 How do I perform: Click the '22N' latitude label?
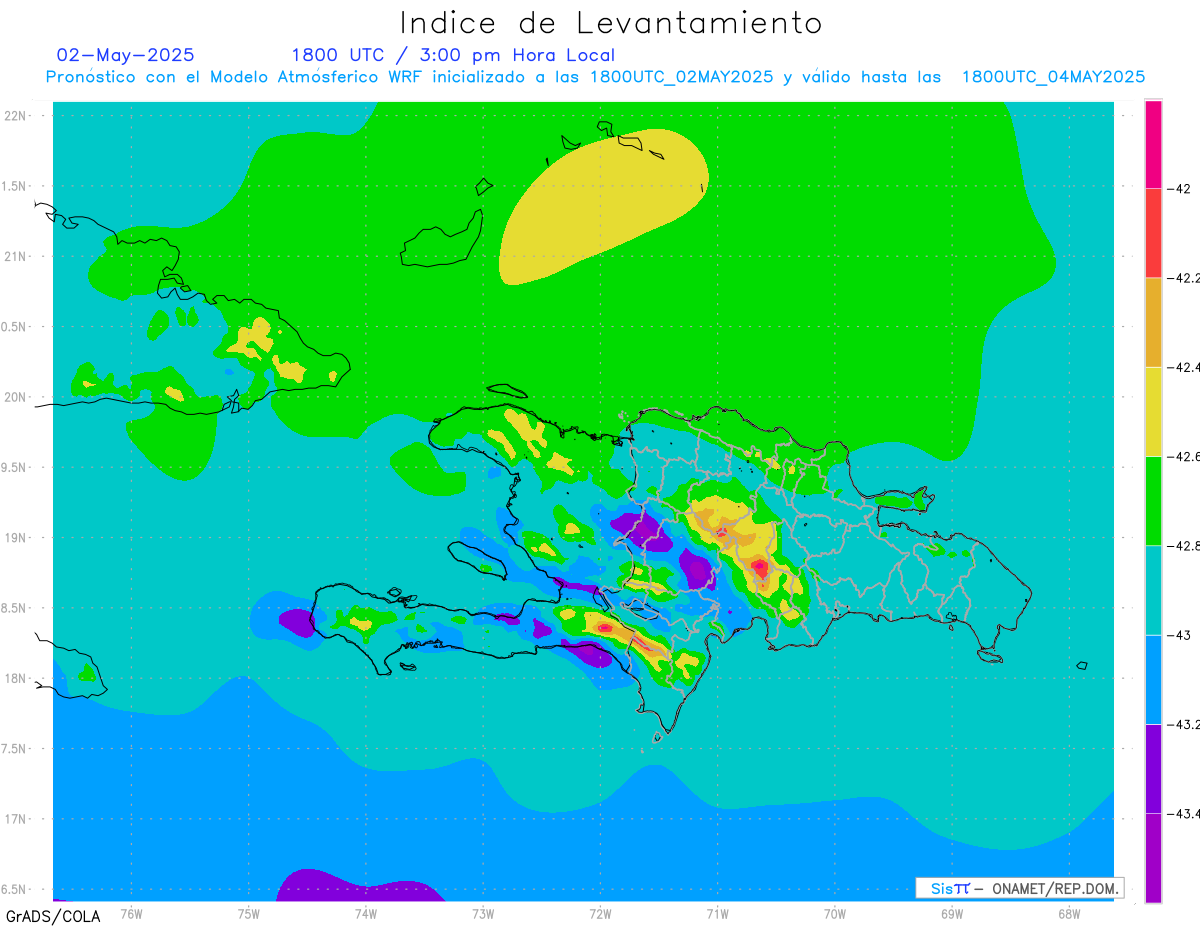point(15,115)
